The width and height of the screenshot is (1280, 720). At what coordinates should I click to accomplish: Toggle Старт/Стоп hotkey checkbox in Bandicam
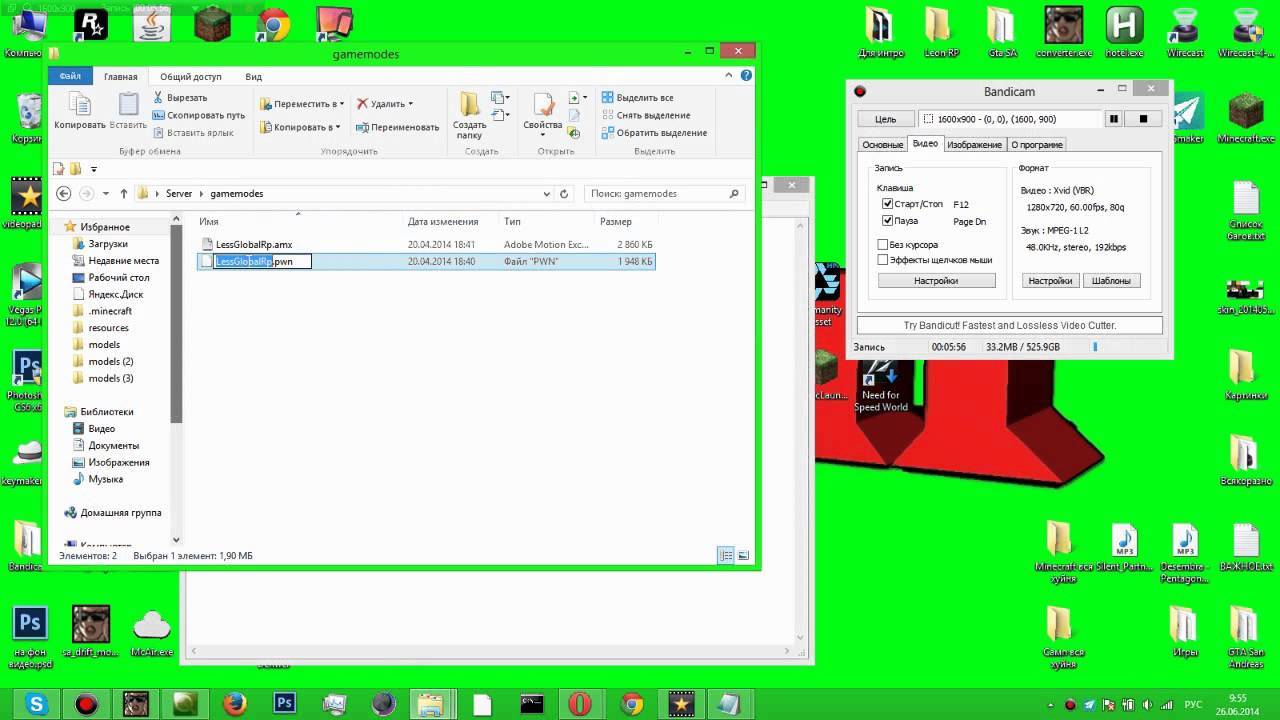tap(887, 204)
